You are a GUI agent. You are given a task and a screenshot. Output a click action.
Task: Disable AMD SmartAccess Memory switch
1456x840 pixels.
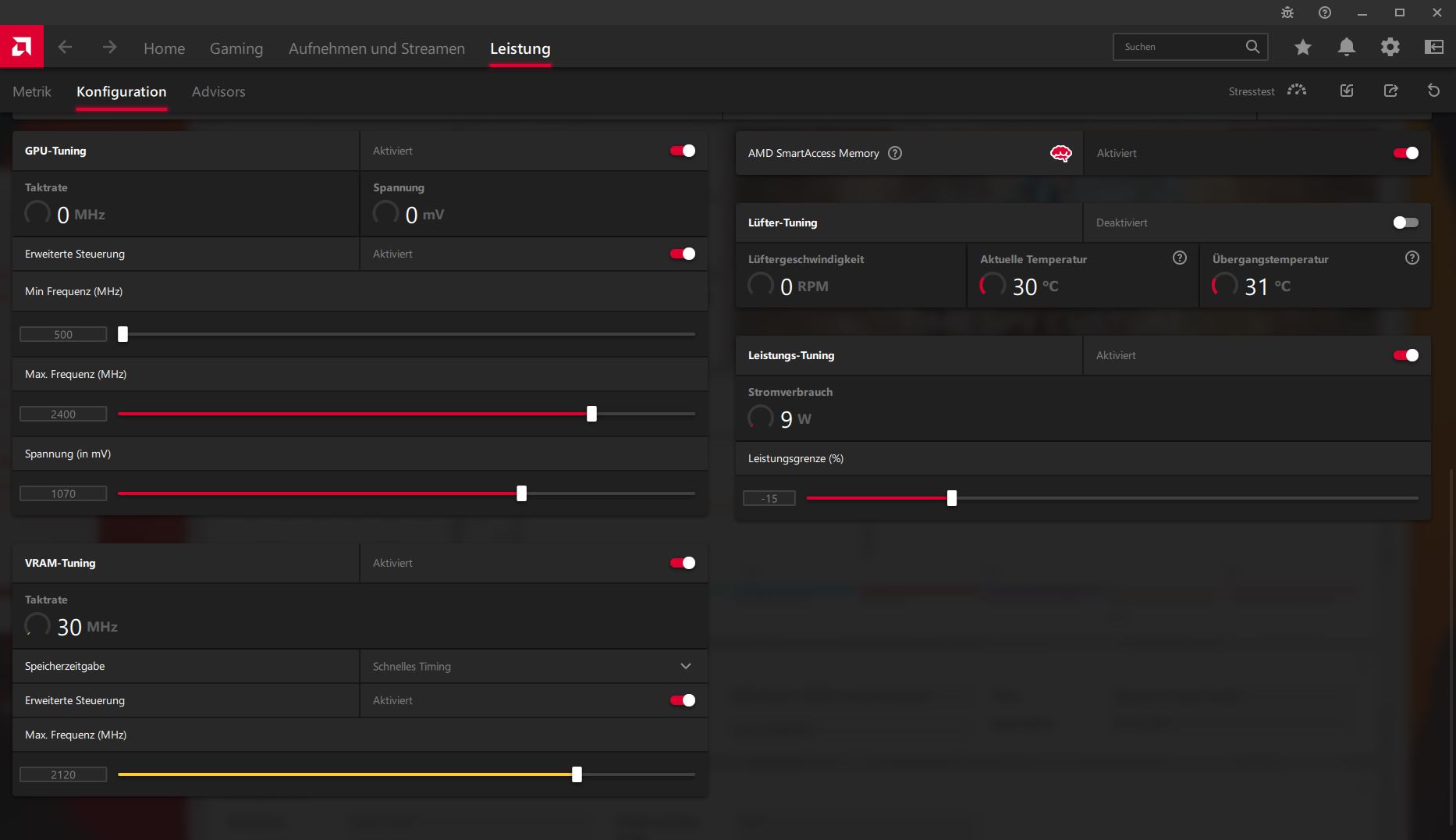click(1406, 153)
